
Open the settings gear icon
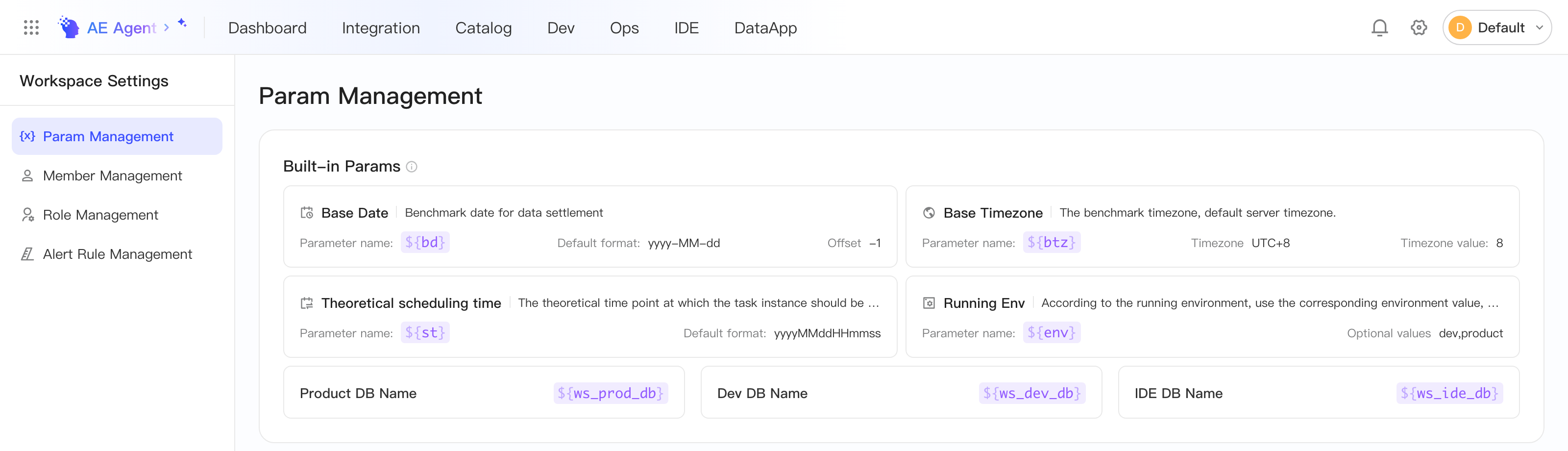point(1419,27)
